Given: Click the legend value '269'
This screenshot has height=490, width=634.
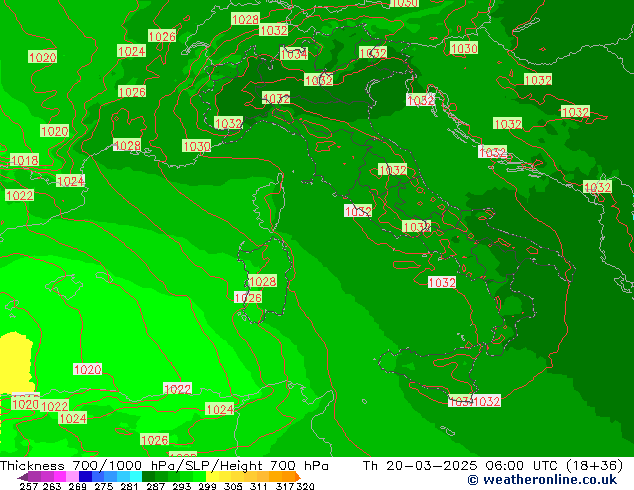Looking at the screenshot, I should [x=77, y=486].
